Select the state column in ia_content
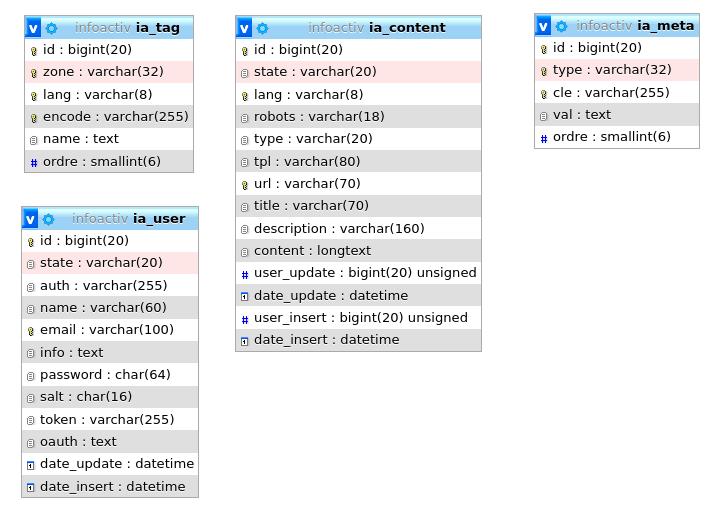This screenshot has width=714, height=523. pyautogui.click(x=315, y=72)
